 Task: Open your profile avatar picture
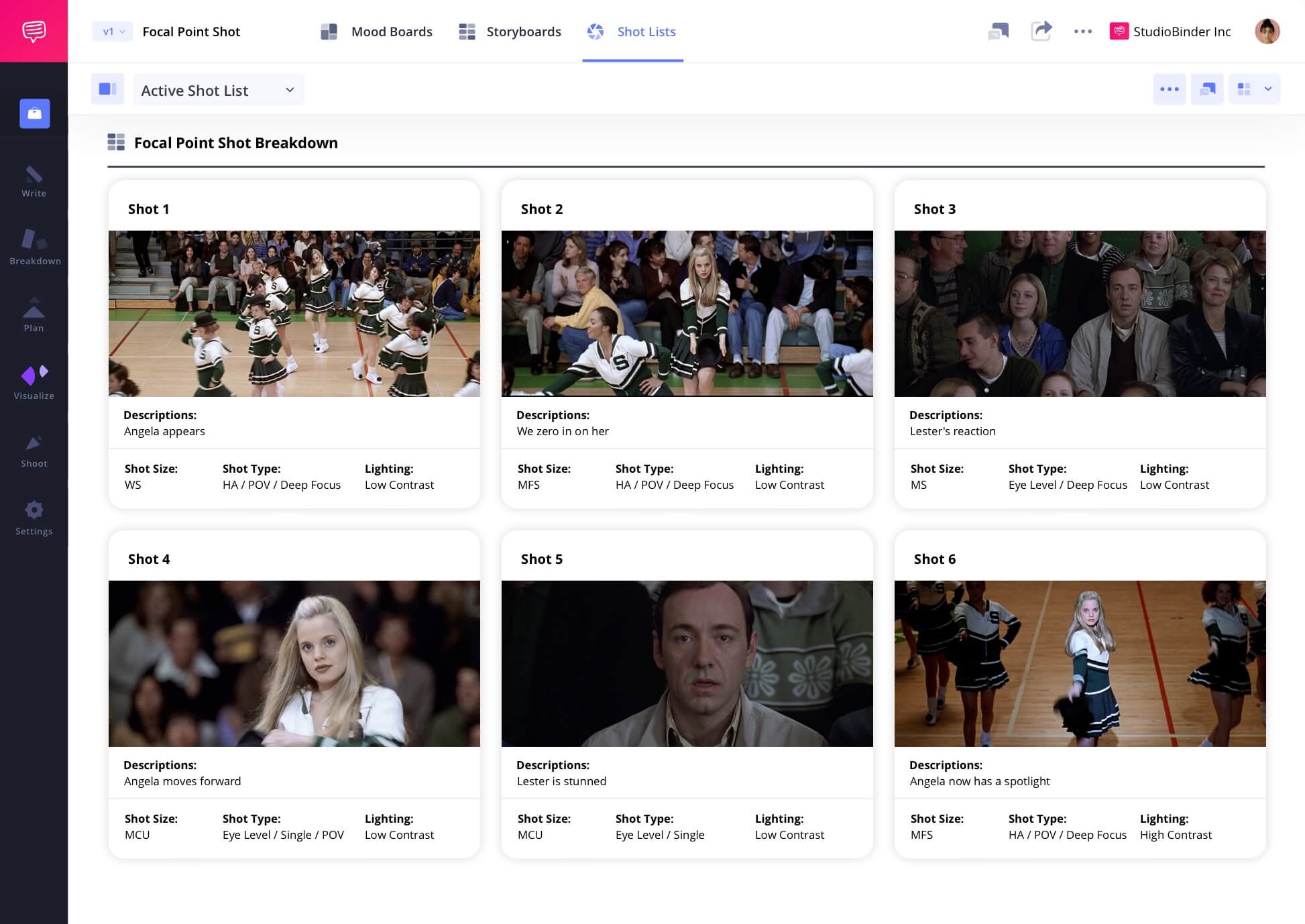click(x=1267, y=32)
